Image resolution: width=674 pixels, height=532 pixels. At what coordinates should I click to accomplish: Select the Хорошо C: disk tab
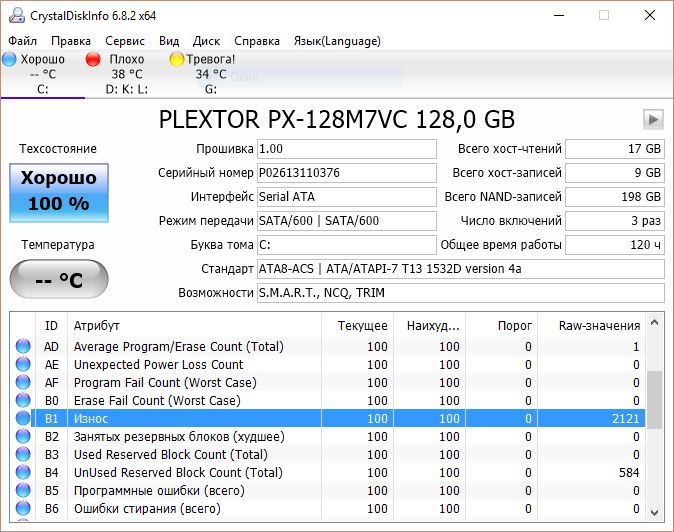pyautogui.click(x=43, y=74)
